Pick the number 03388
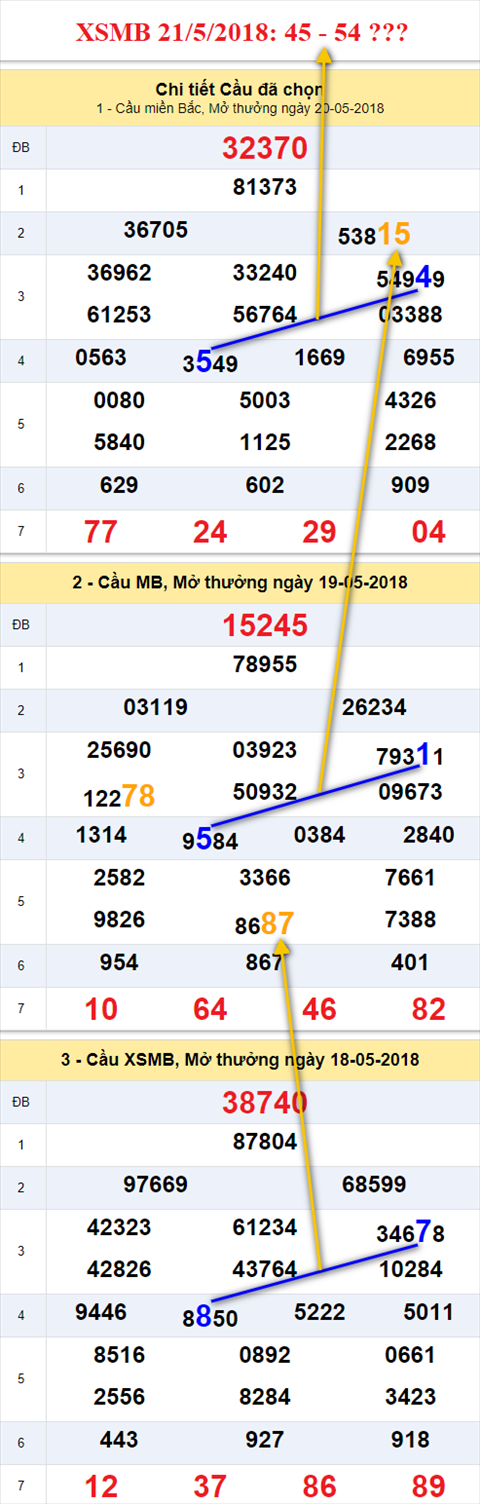This screenshot has height=1504, width=480. [411, 315]
